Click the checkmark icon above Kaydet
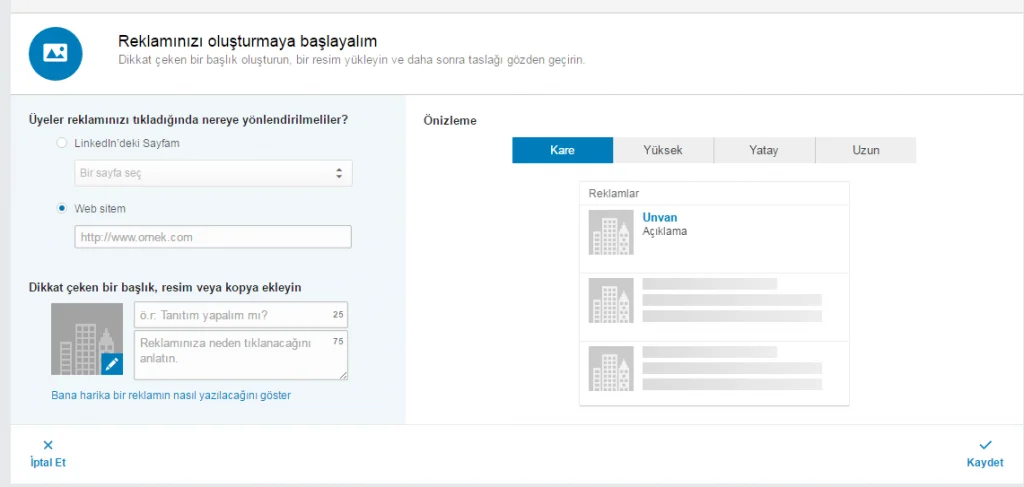 (x=985, y=445)
